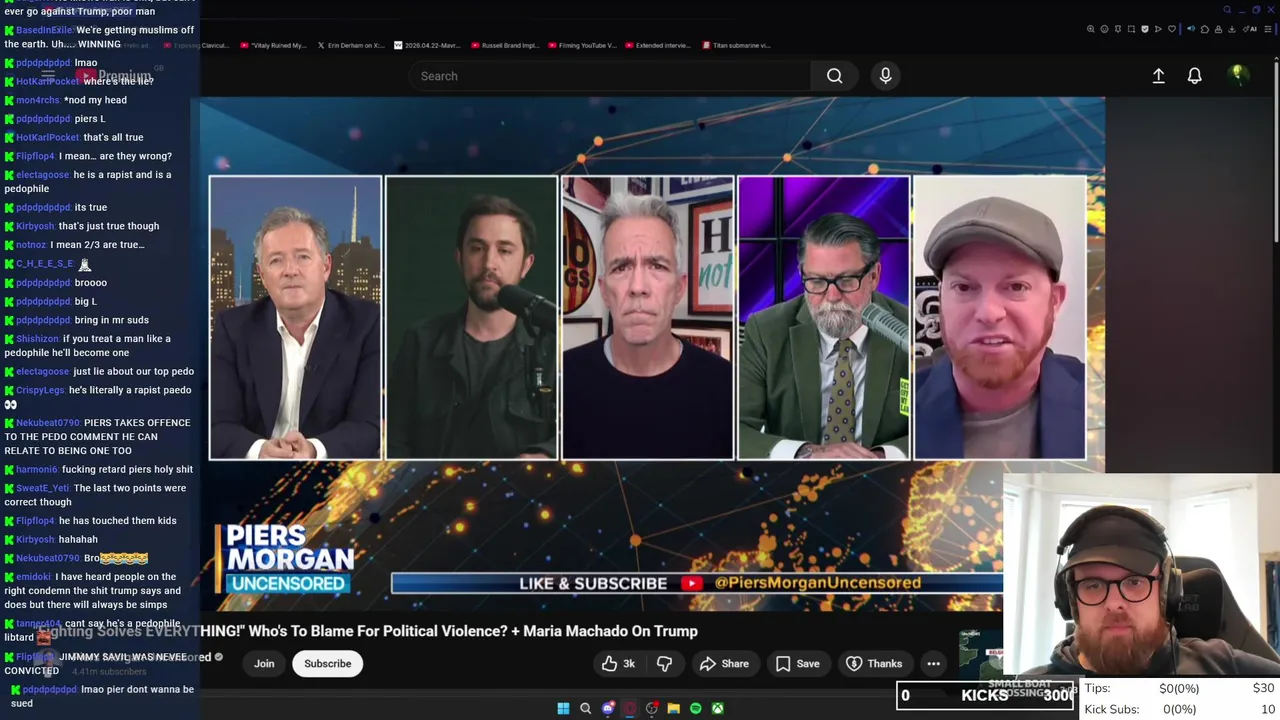Click chat username 'HotKarlPocket' saying that's all true
The height and width of the screenshot is (720, 1280).
tap(47, 137)
